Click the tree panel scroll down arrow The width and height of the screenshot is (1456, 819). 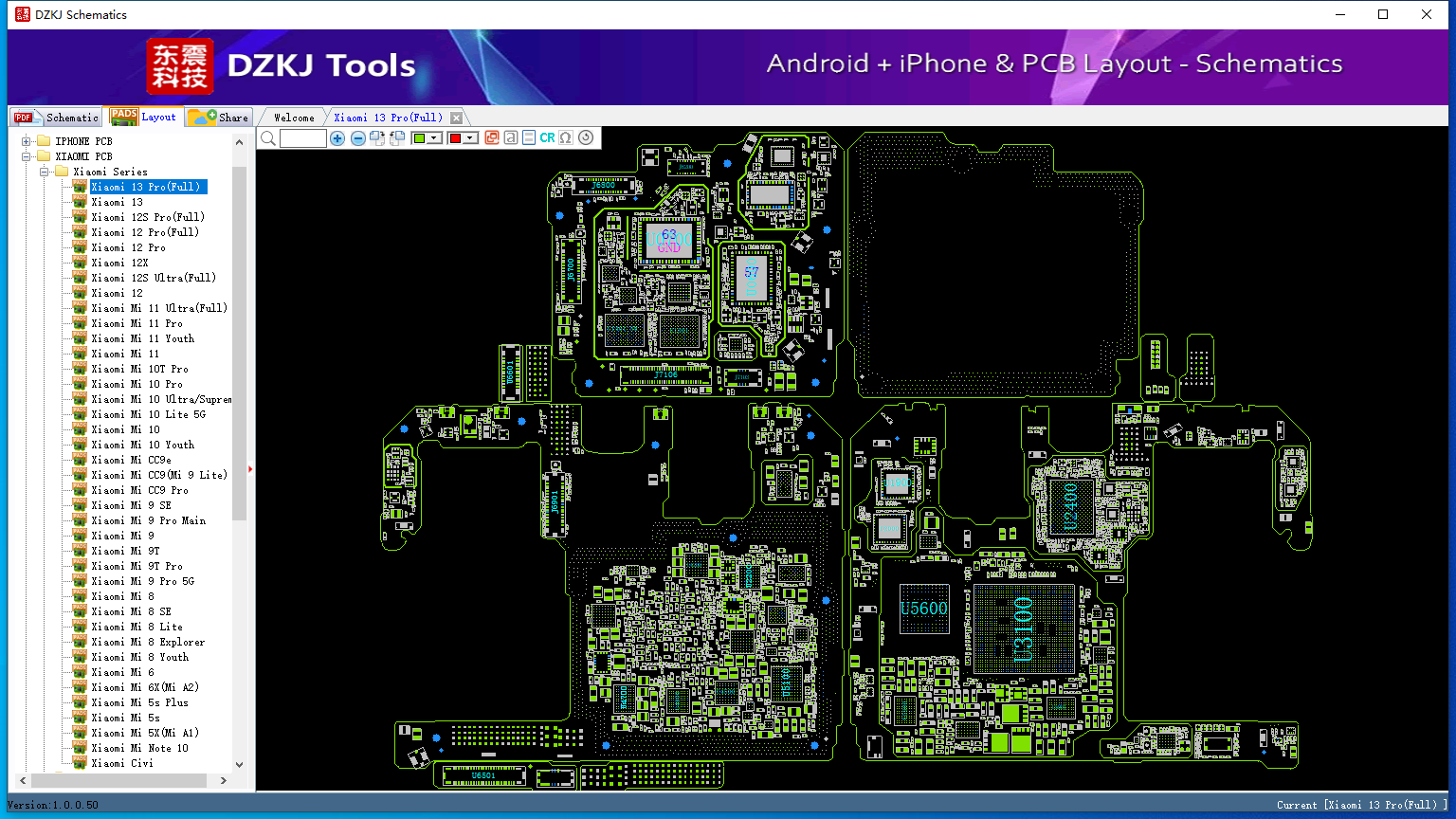(x=239, y=764)
